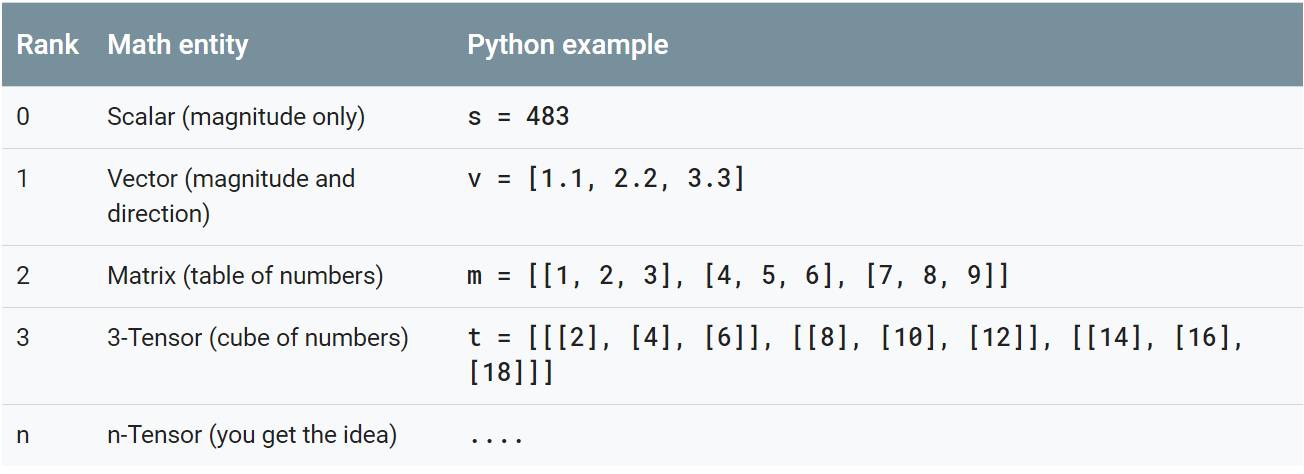Click the matrix m code example
This screenshot has height=474, width=1304.
coord(738,276)
